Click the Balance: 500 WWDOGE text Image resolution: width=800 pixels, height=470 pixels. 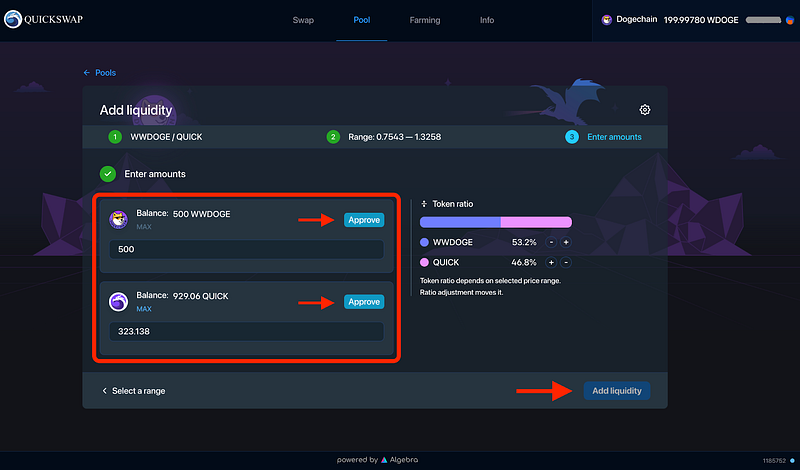coord(183,214)
